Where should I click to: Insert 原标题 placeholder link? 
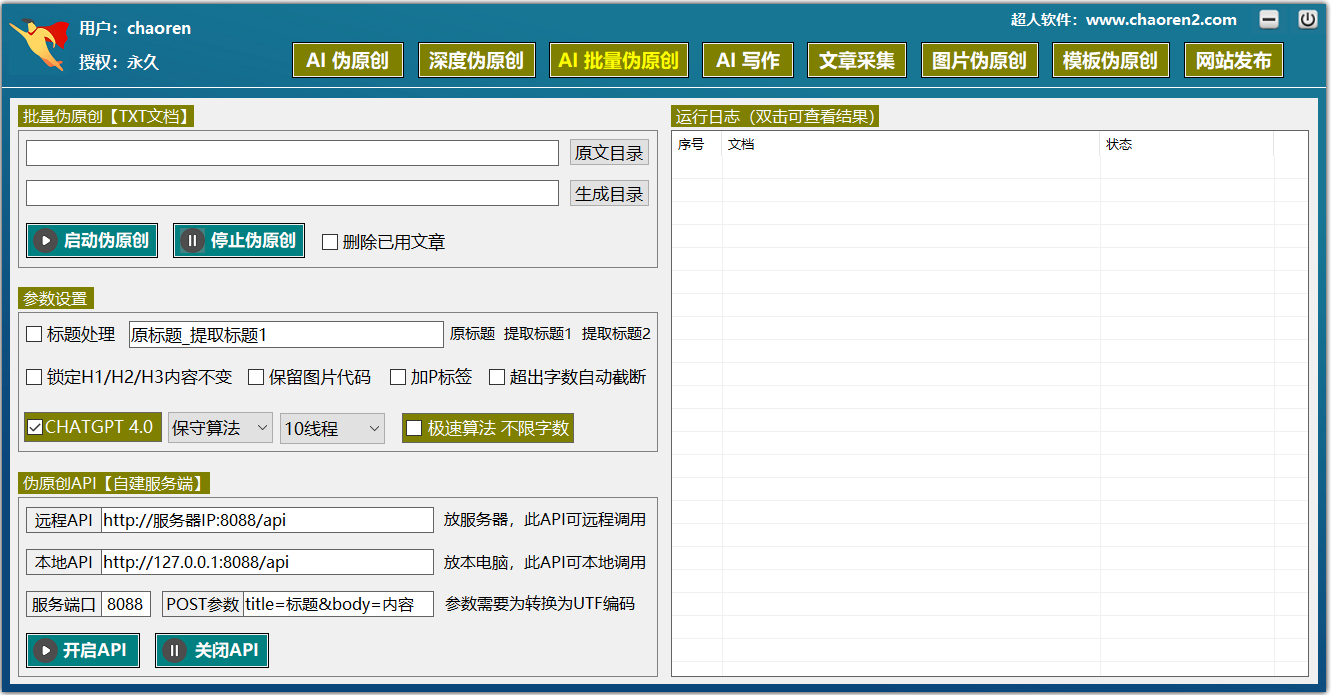pyautogui.click(x=472, y=334)
